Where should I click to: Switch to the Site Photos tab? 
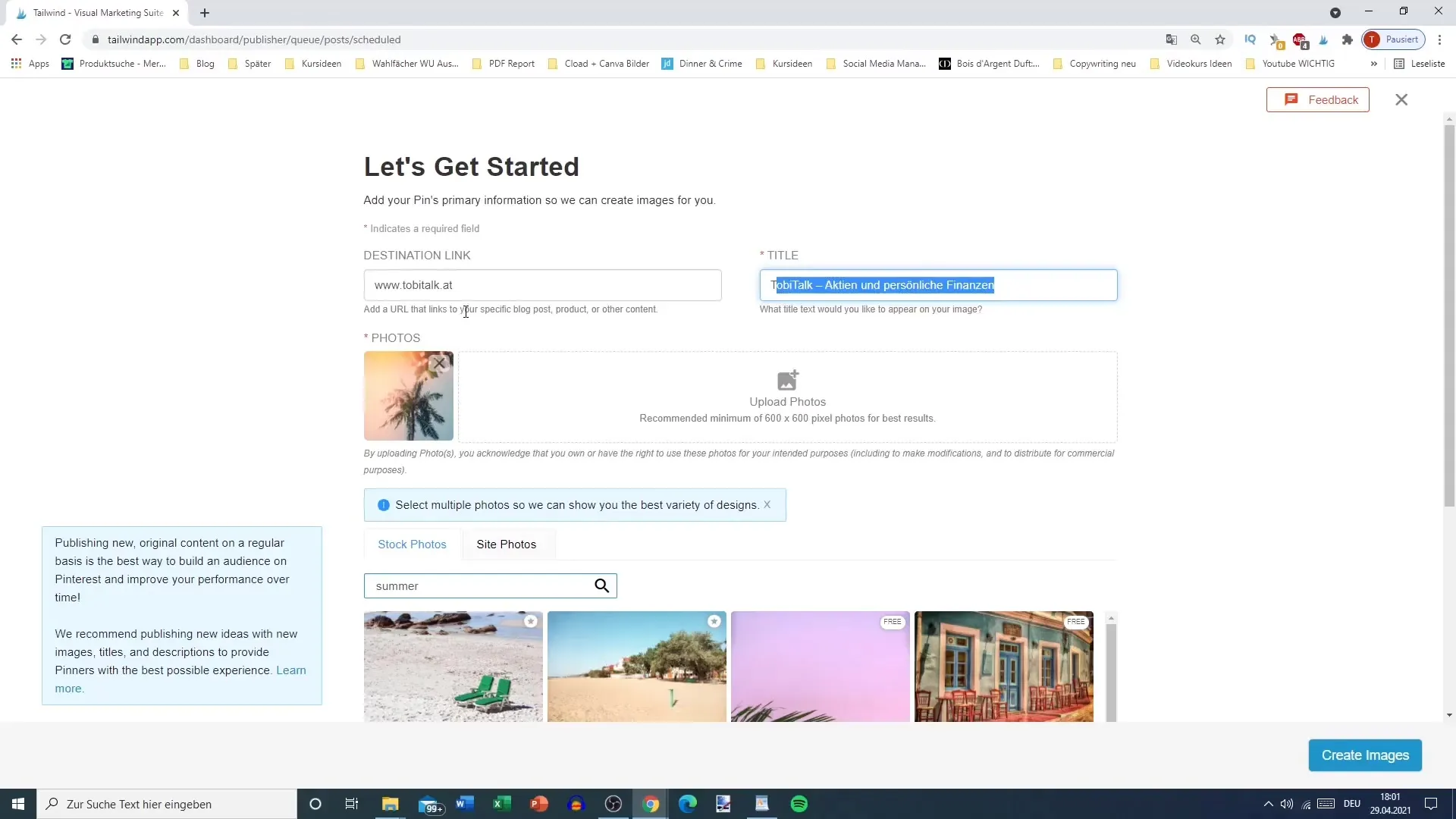click(506, 544)
